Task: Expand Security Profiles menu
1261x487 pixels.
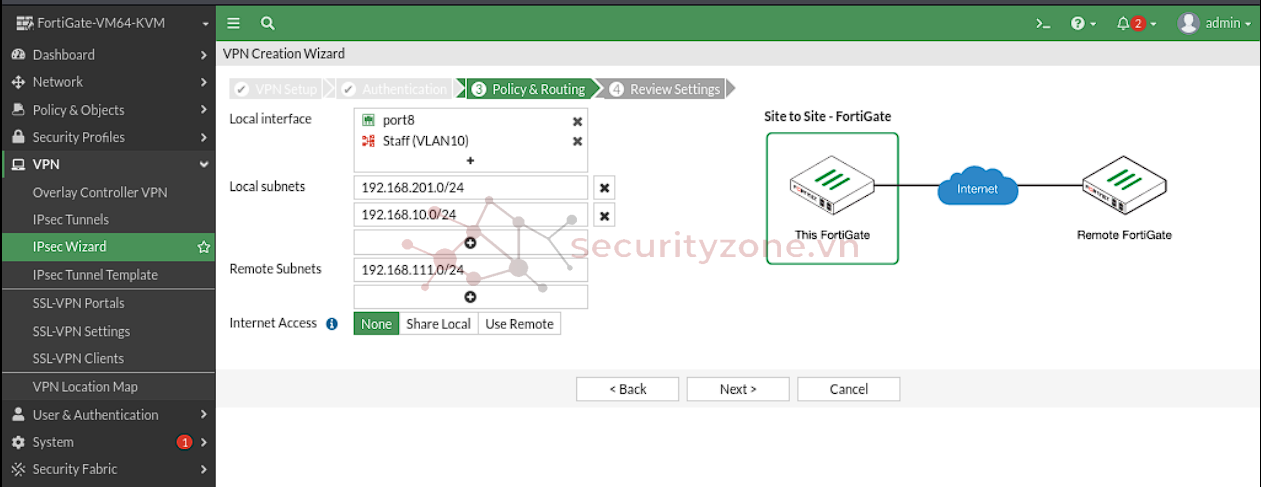Action: click(x=107, y=137)
